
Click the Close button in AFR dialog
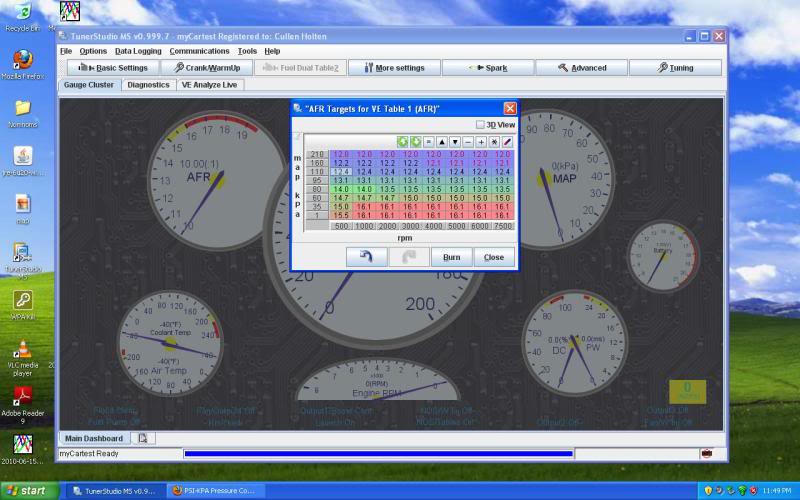[494, 257]
